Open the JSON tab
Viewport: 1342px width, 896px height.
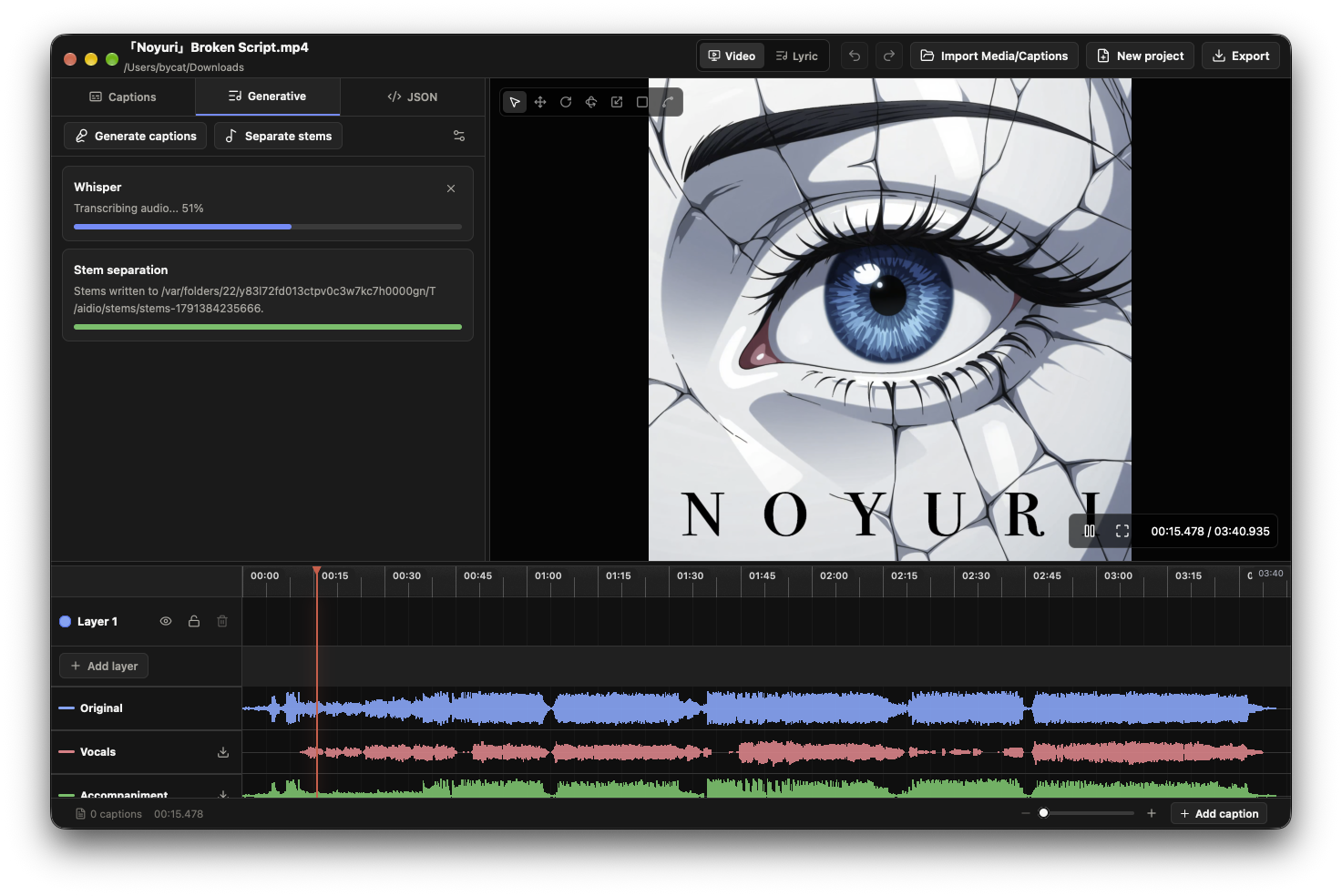413,97
